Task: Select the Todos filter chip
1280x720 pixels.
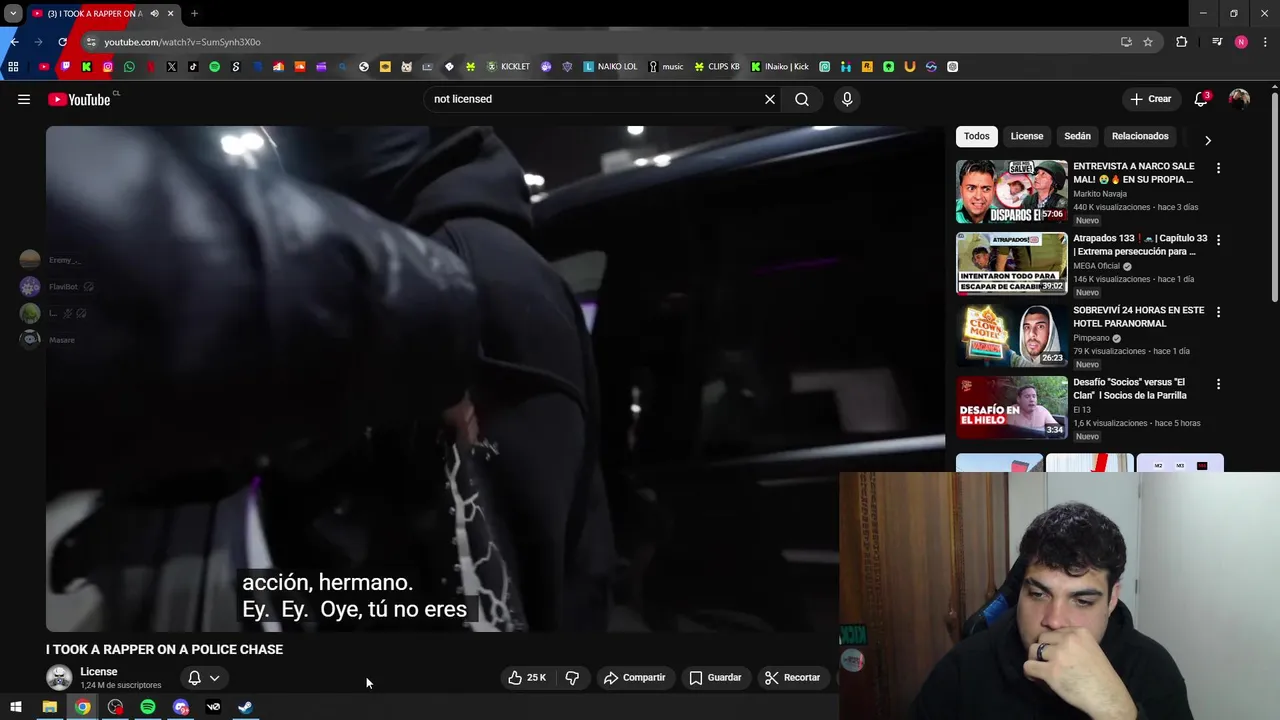Action: point(977,136)
